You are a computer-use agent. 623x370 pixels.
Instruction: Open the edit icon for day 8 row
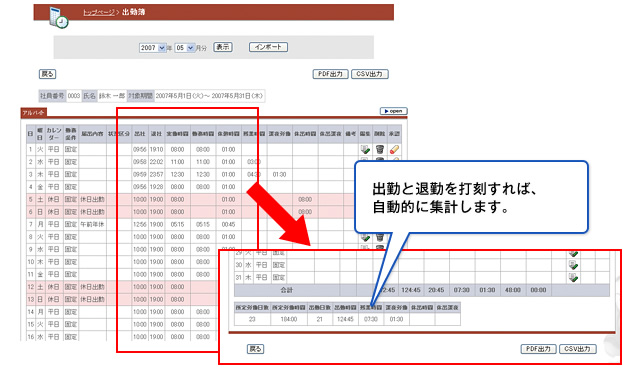click(365, 237)
